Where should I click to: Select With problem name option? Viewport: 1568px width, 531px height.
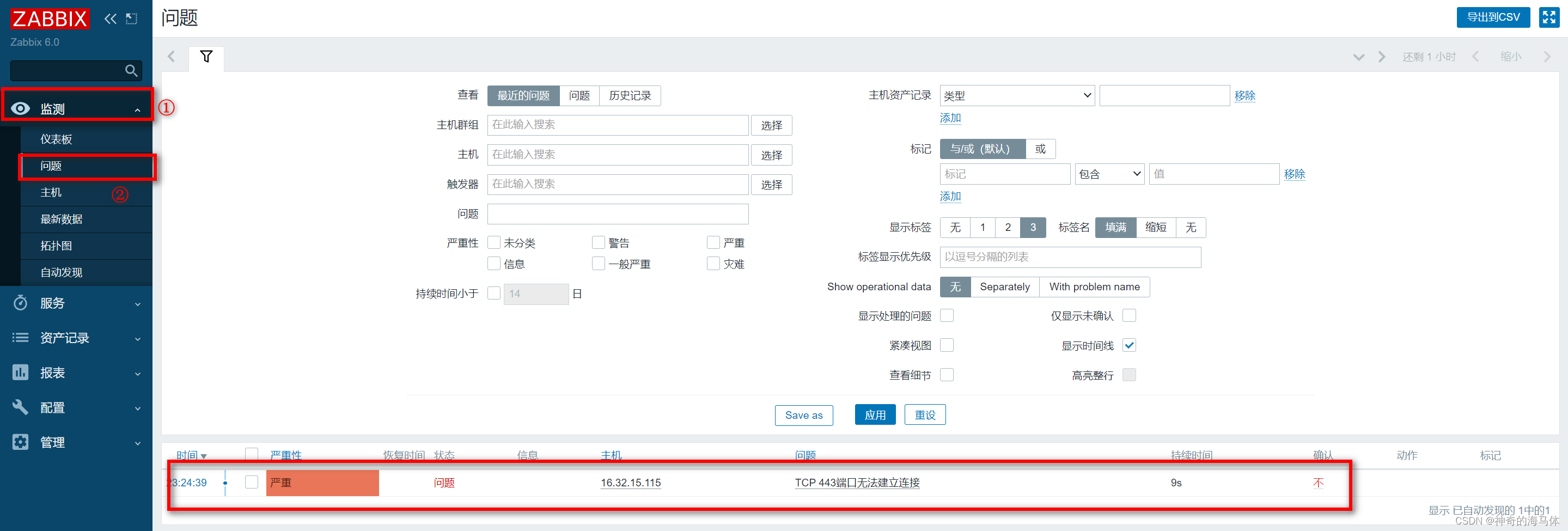1094,287
